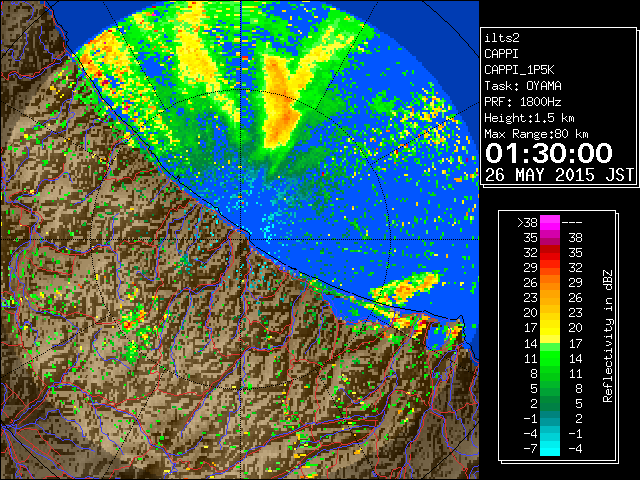Click the "ilts2" site label
640x480 pixels.
coord(502,38)
